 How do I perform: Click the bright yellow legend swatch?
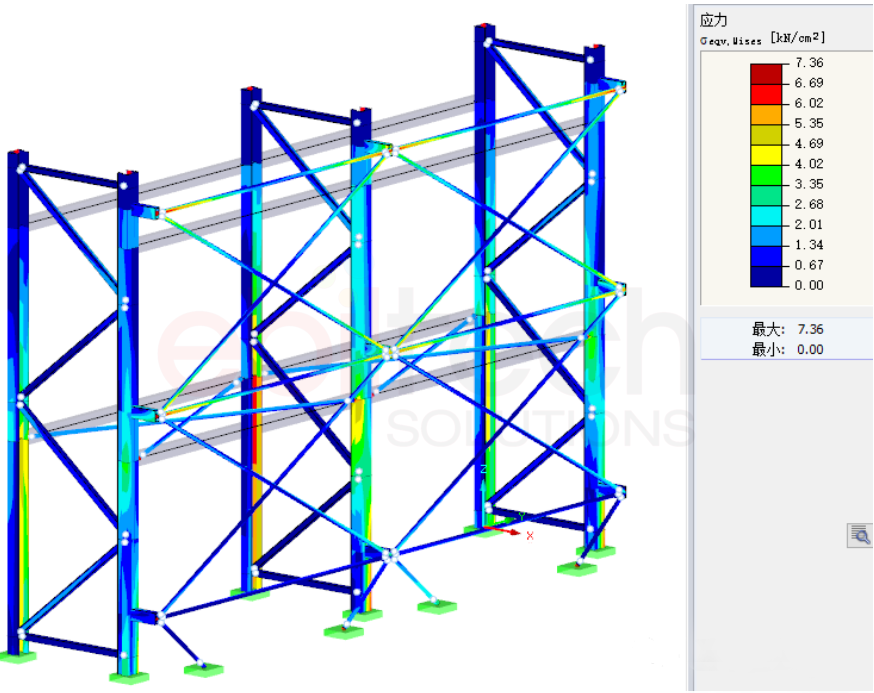[x=766, y=154]
